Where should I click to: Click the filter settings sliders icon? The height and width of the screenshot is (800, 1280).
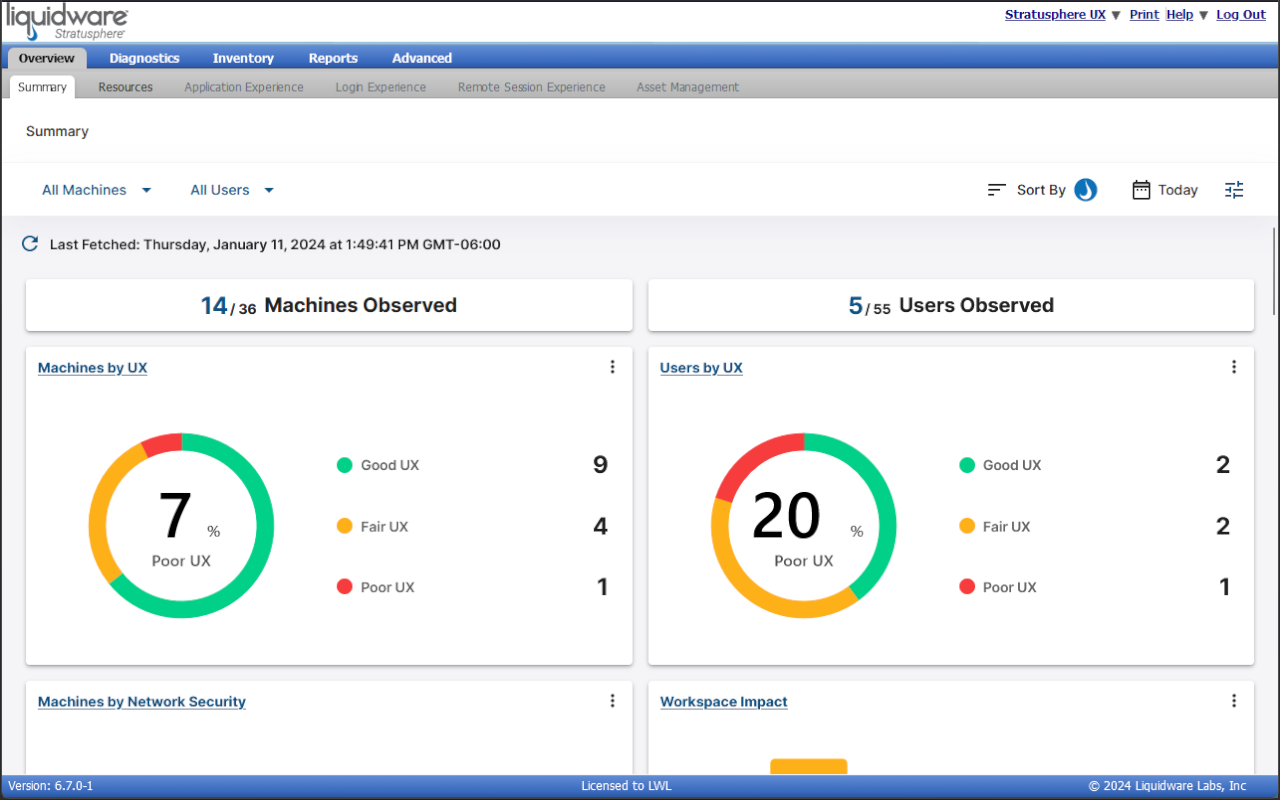(1234, 189)
